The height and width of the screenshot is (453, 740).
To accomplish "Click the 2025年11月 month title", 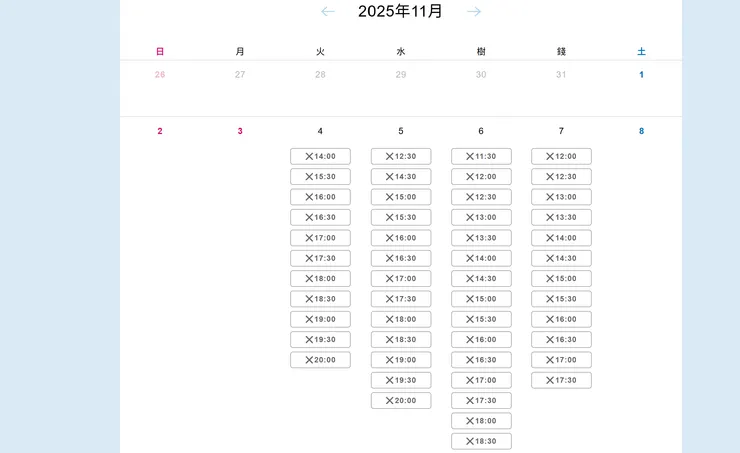I will click(400, 12).
